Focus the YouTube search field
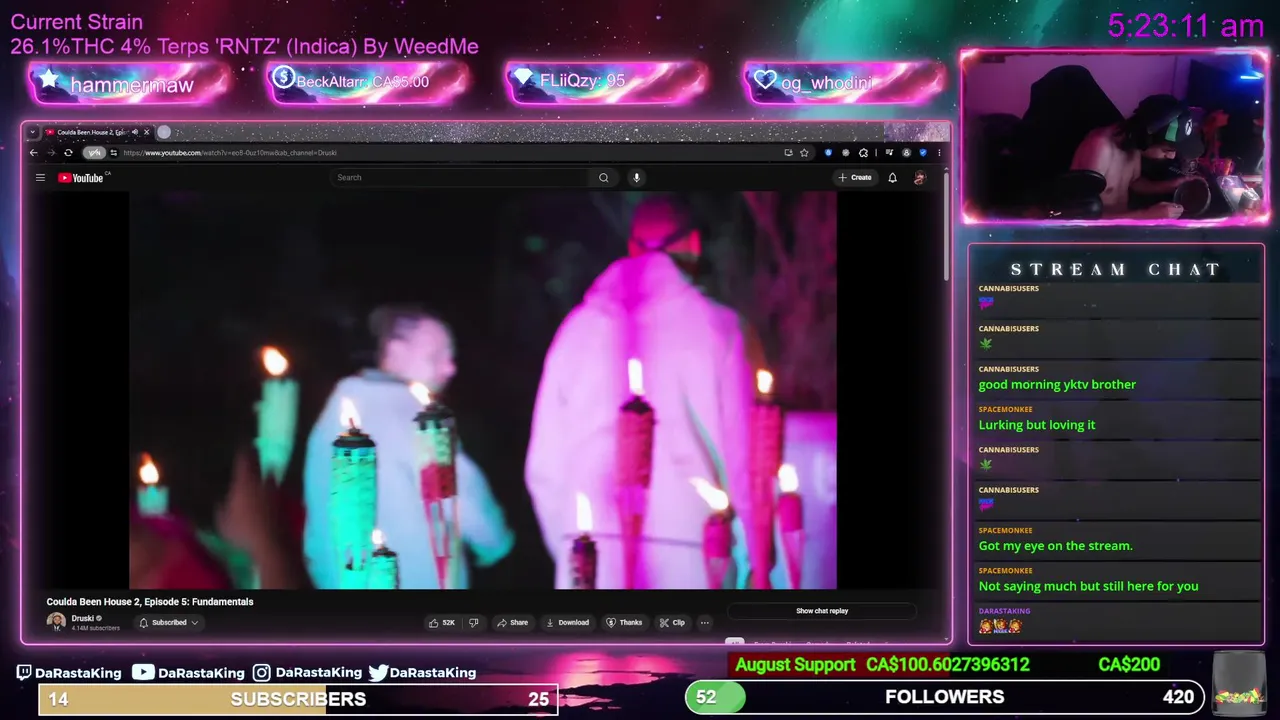Image resolution: width=1280 pixels, height=720 pixels. [x=460, y=178]
